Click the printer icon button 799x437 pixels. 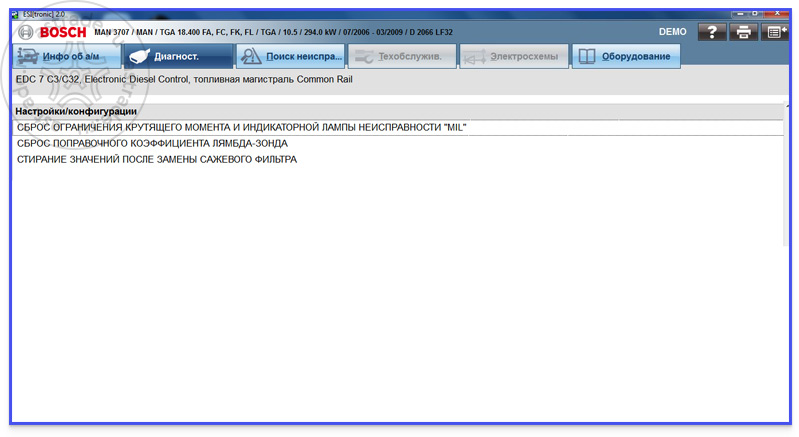(x=743, y=32)
